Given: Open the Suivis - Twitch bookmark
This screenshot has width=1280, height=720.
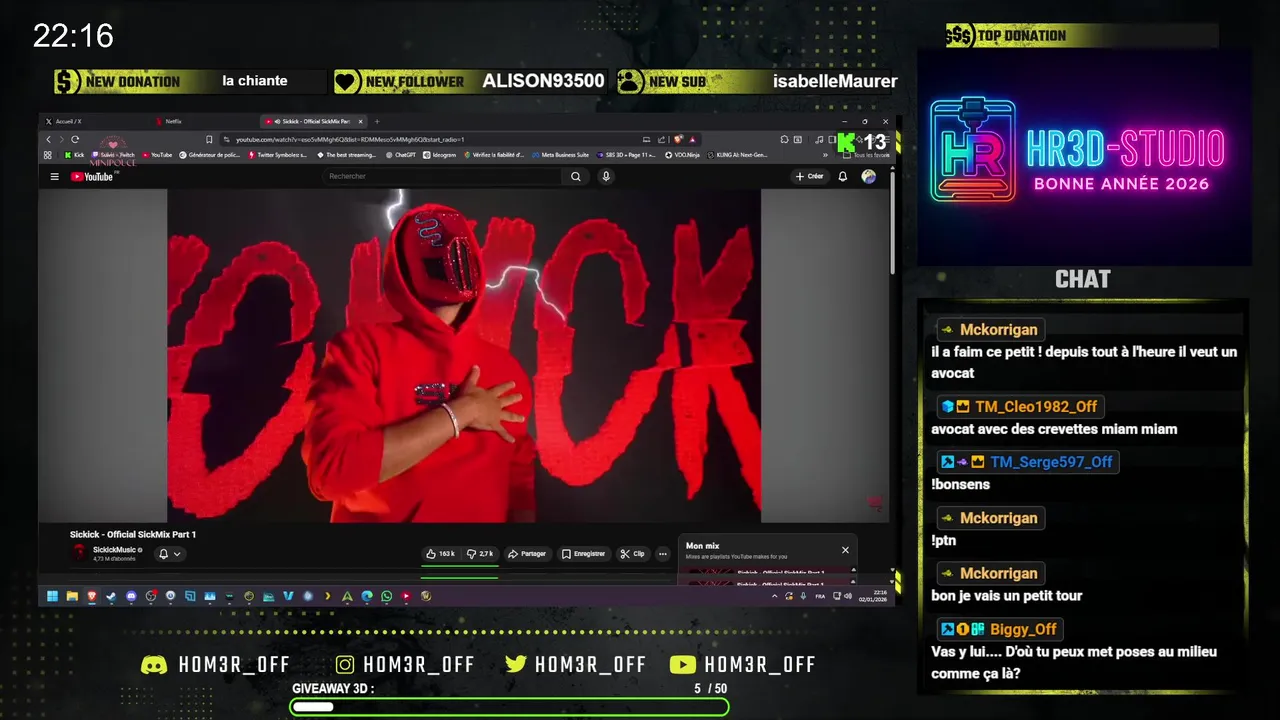Looking at the screenshot, I should pos(113,155).
